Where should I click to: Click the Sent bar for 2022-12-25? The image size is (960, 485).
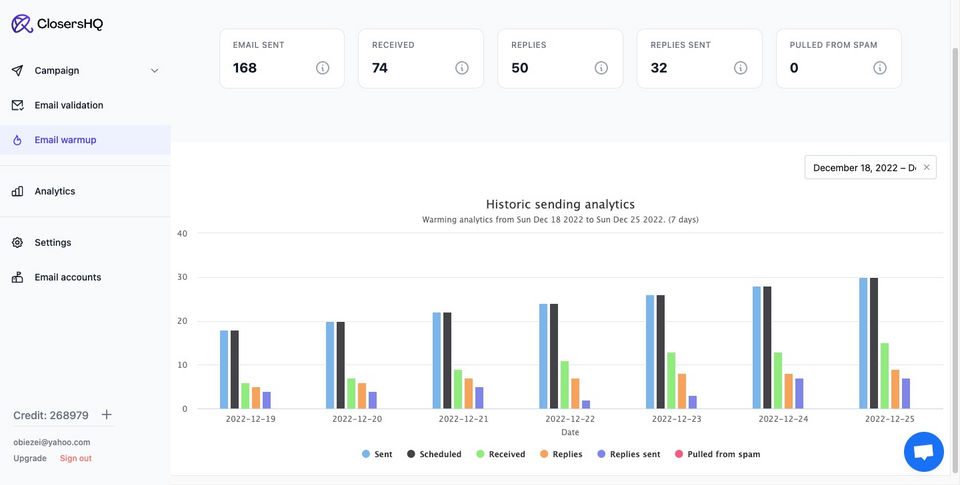[863, 343]
